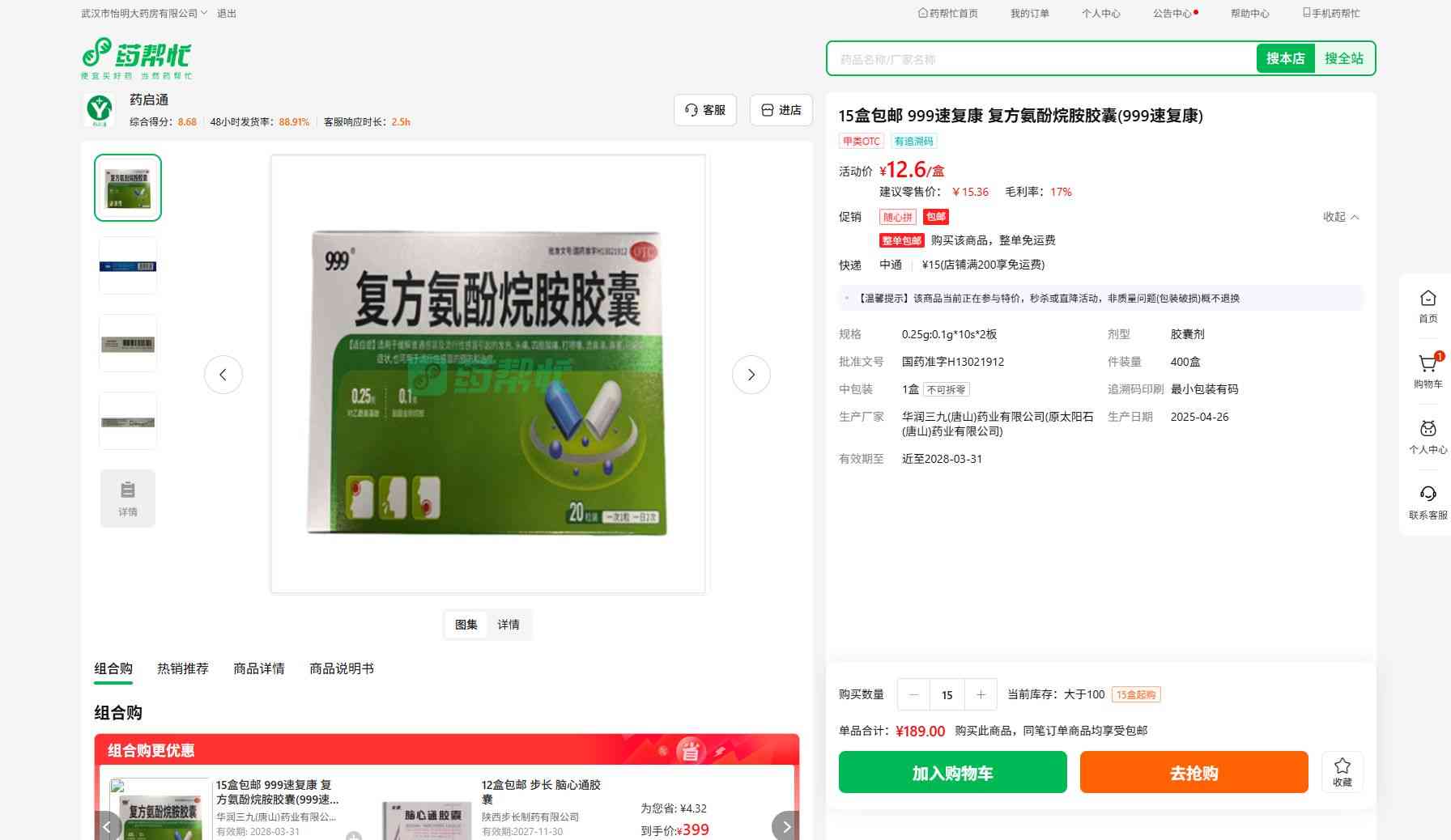The height and width of the screenshot is (840, 1451).
Task: Open the 商品说明书 tab
Action: 342,668
